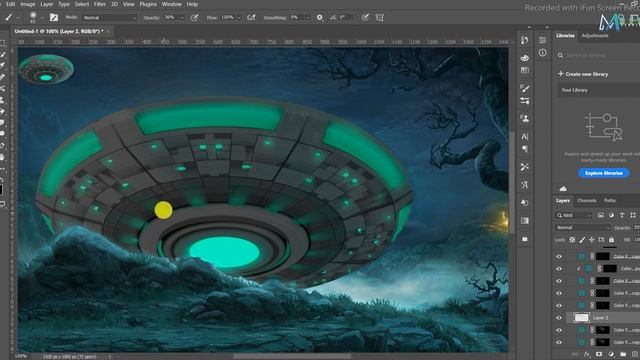
Task: Select Your Library entry
Action: [599, 90]
